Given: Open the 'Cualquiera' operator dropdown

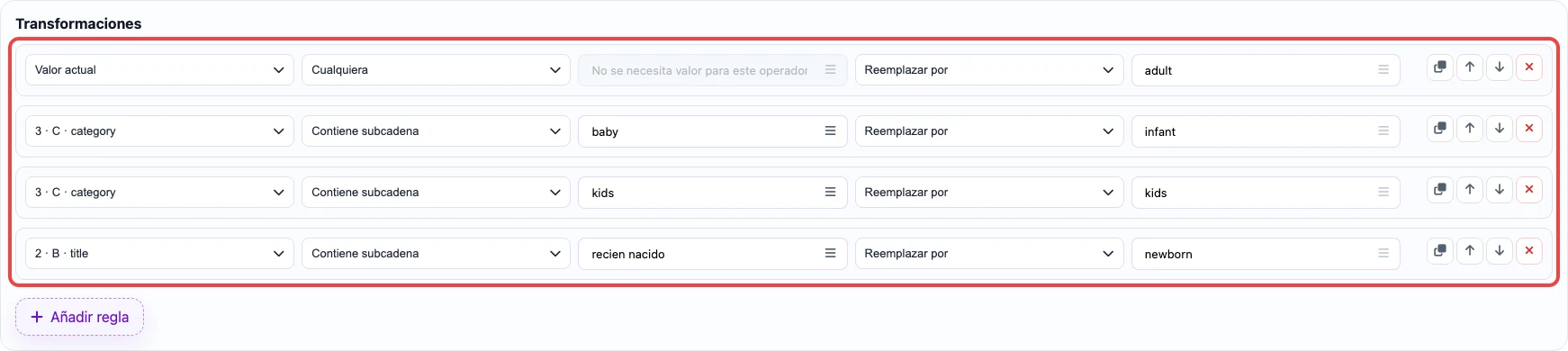Looking at the screenshot, I should [436, 70].
